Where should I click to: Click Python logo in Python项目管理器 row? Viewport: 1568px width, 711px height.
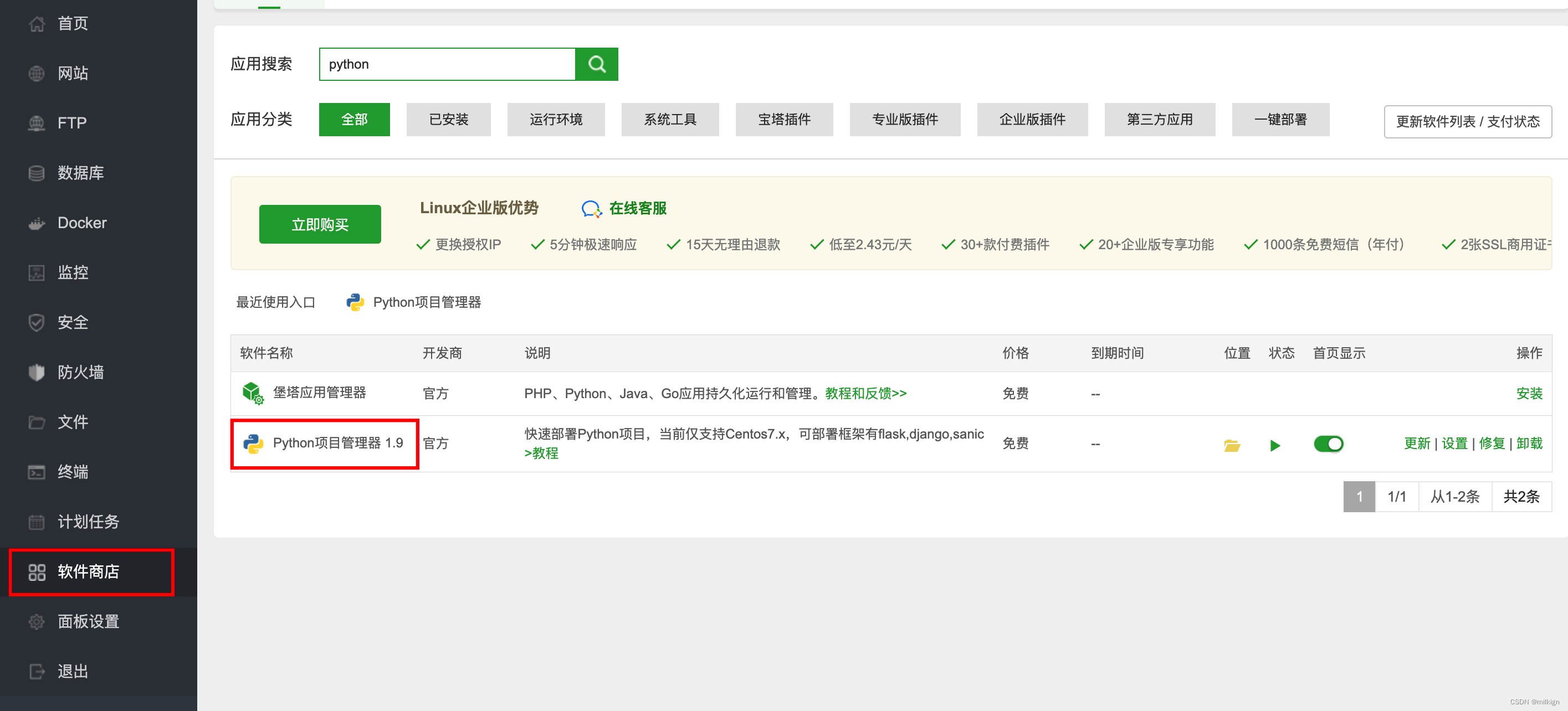click(x=253, y=444)
